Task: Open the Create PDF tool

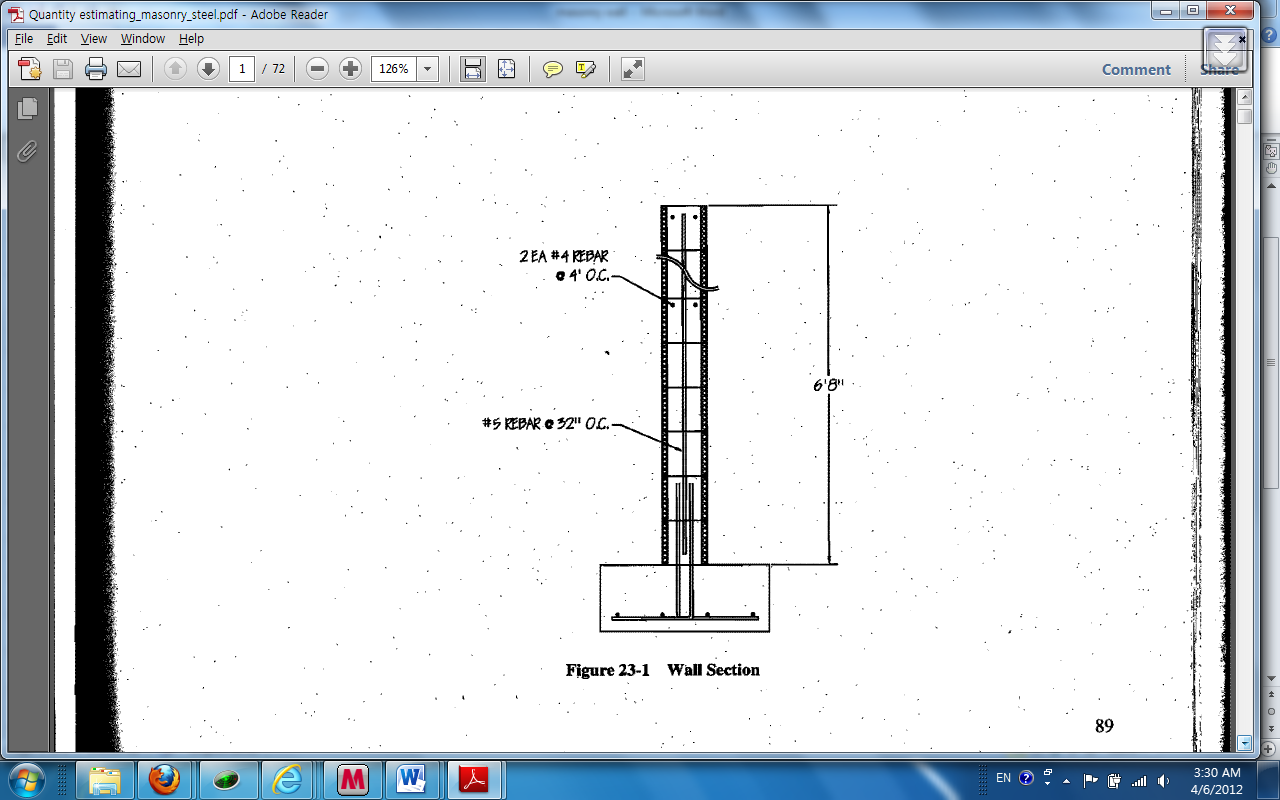Action: tap(28, 69)
